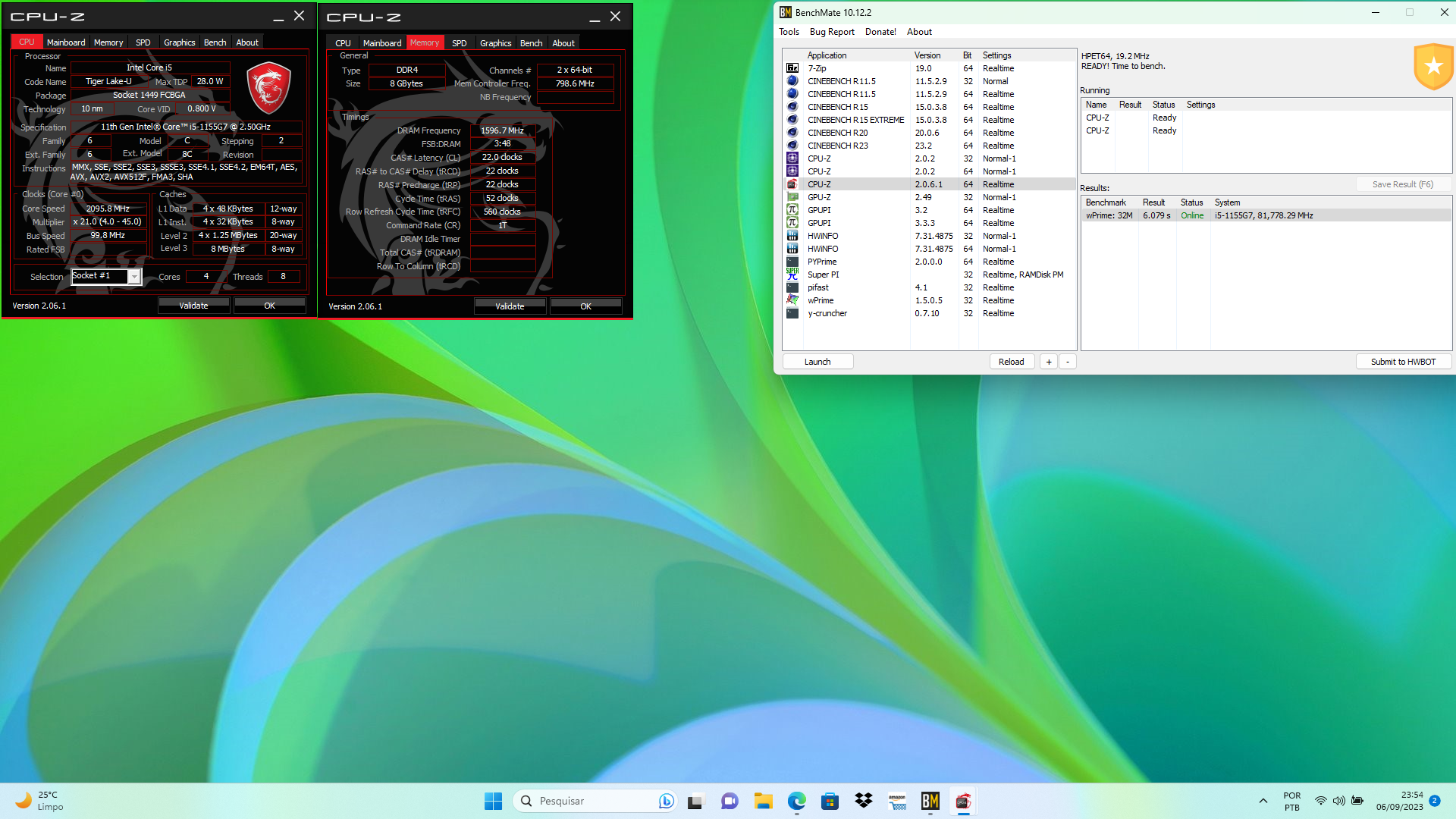Click Validate in the processor CPU-Z window
Viewport: 1456px width, 819px height.
point(193,306)
